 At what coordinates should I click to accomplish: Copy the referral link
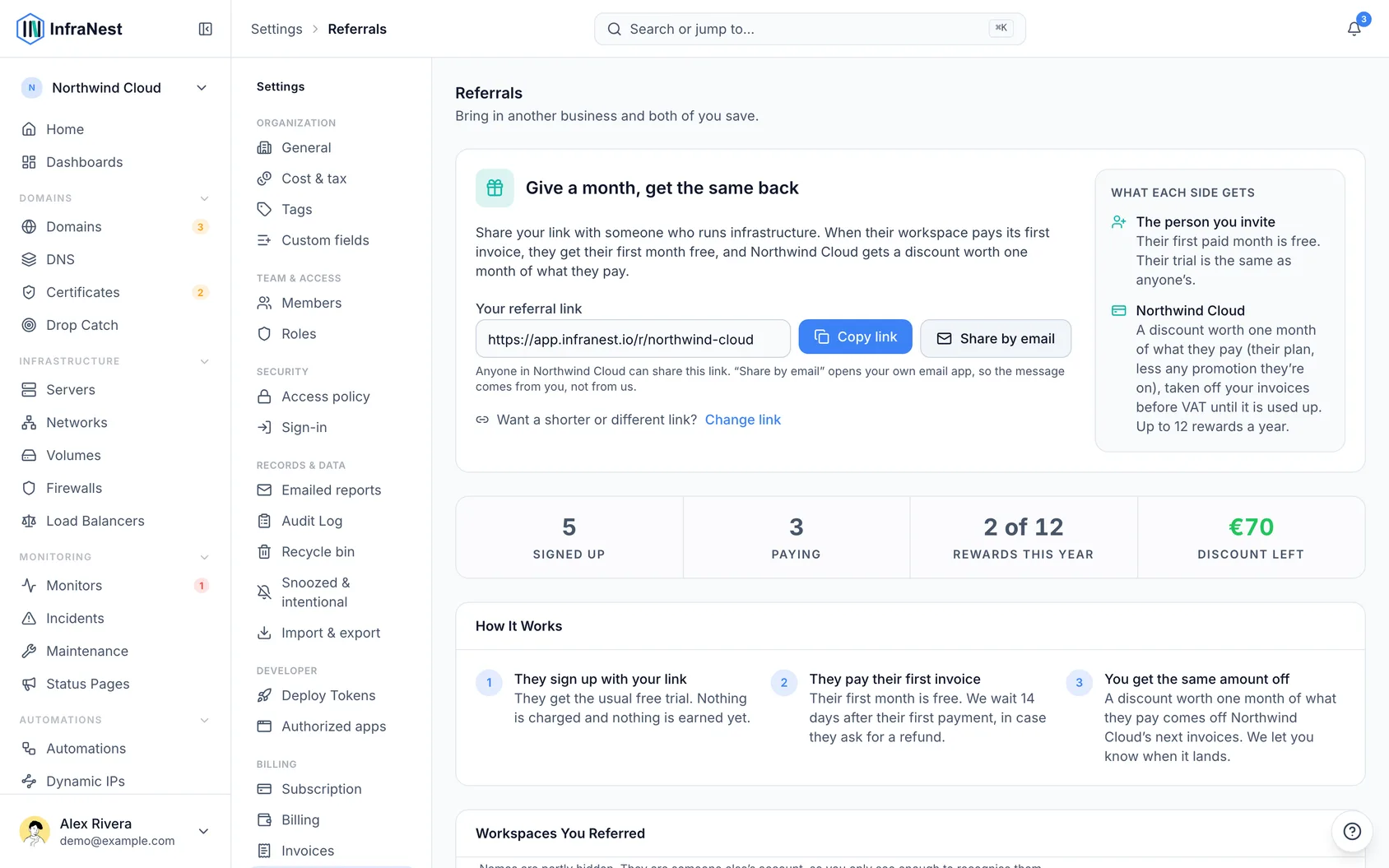tap(855, 337)
